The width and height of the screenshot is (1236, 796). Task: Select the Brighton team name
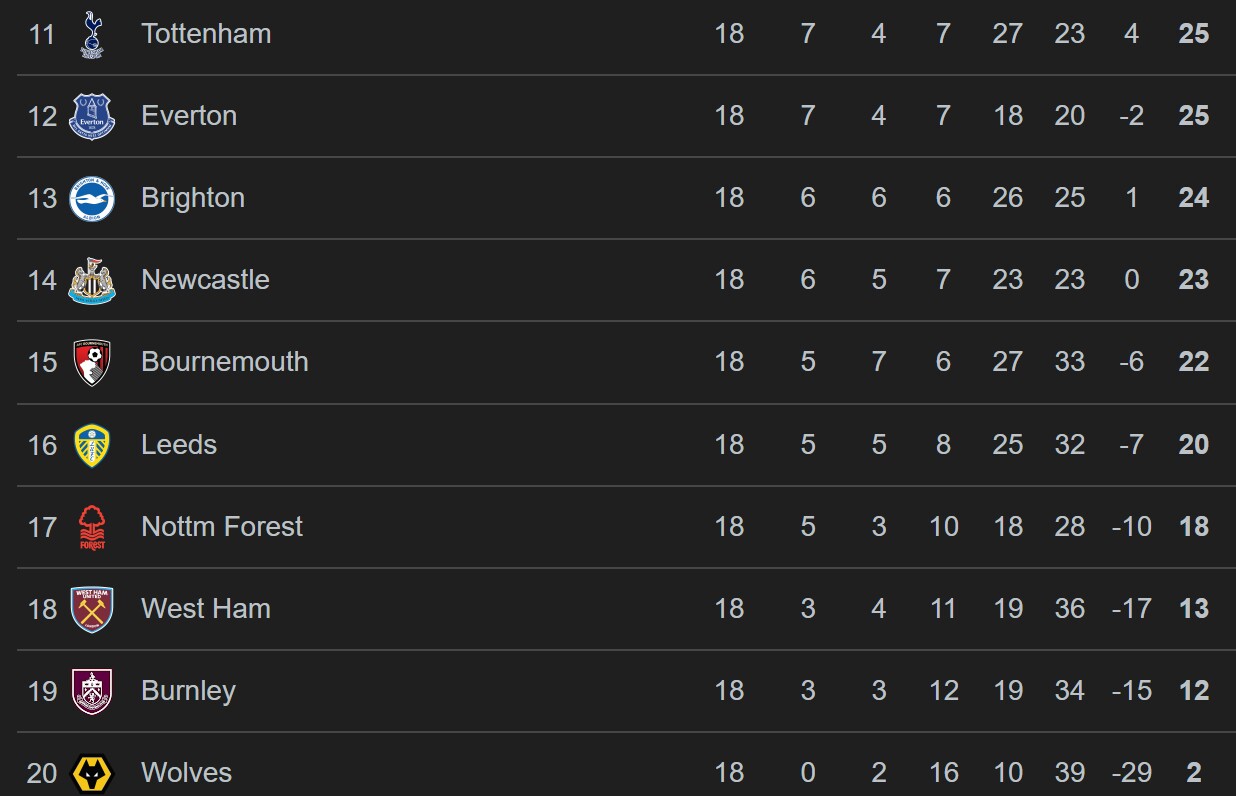193,198
